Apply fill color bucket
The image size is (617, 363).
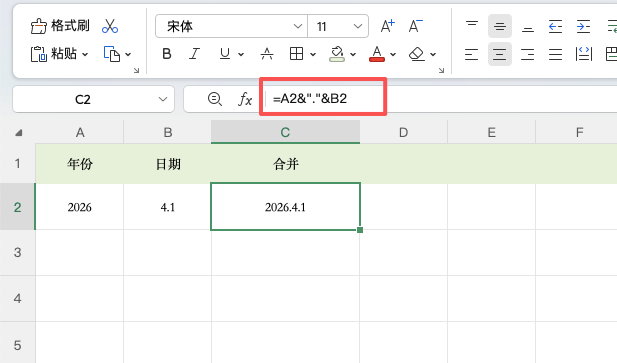click(337, 54)
